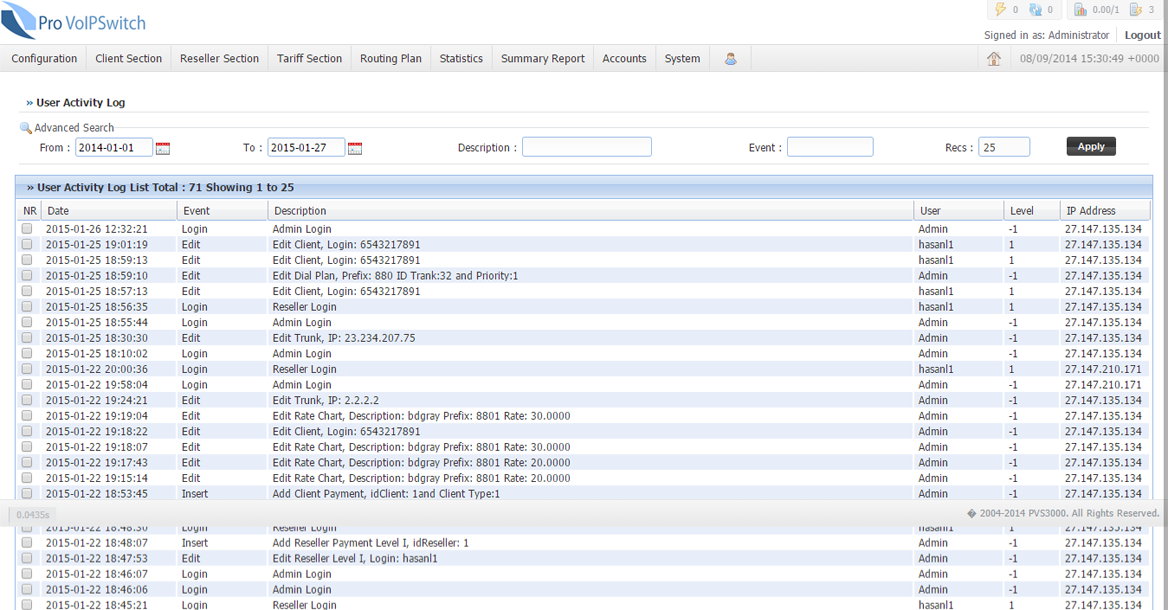Click 'Add Client Payment, idClient' description
1168x610 pixels.
click(x=386, y=494)
